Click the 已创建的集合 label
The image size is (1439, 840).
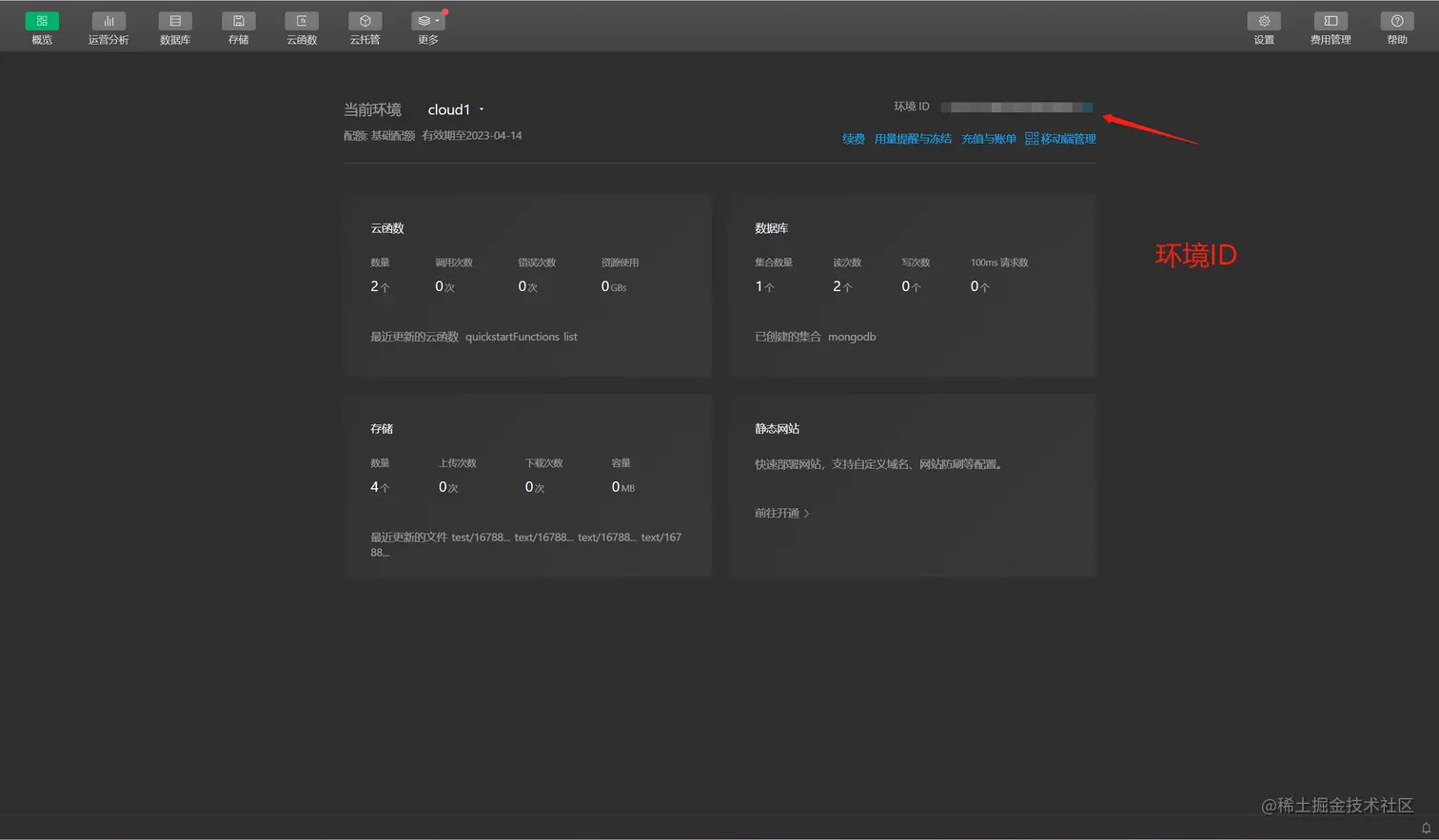click(x=788, y=337)
